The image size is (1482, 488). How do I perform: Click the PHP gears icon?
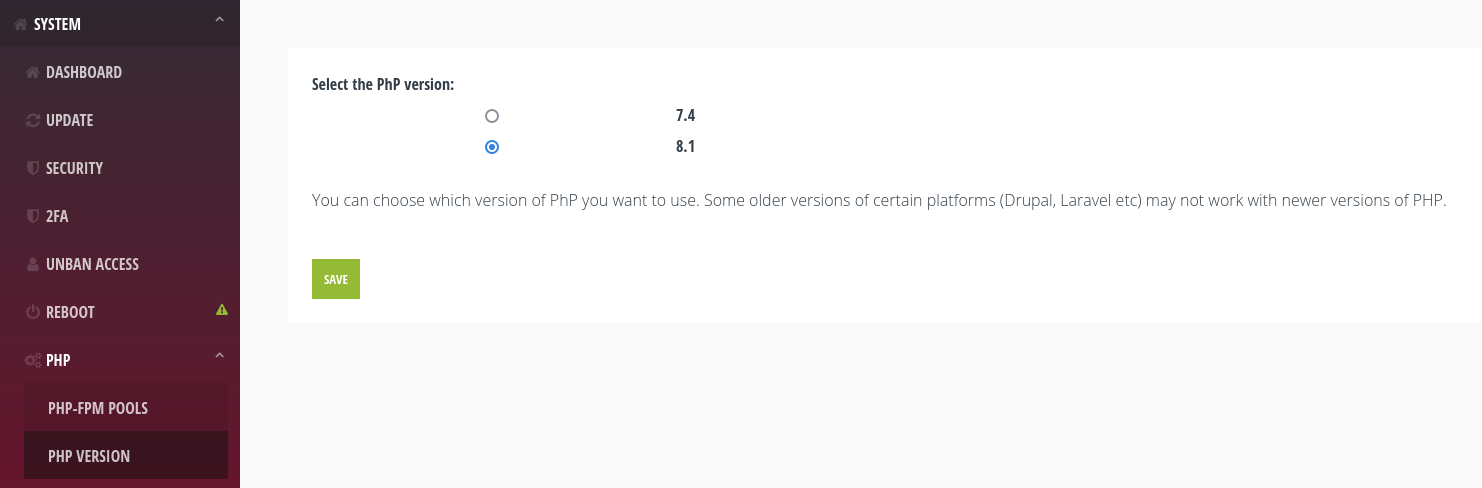click(33, 360)
